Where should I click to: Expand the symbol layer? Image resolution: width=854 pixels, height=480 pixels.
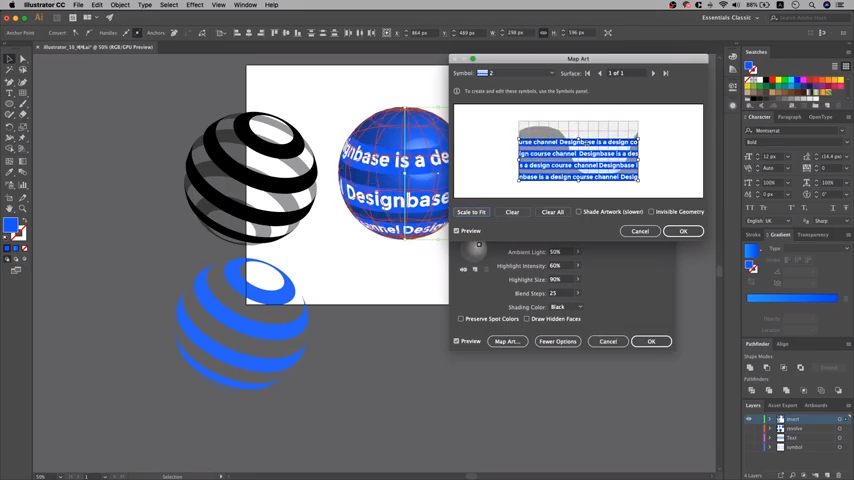(770, 447)
